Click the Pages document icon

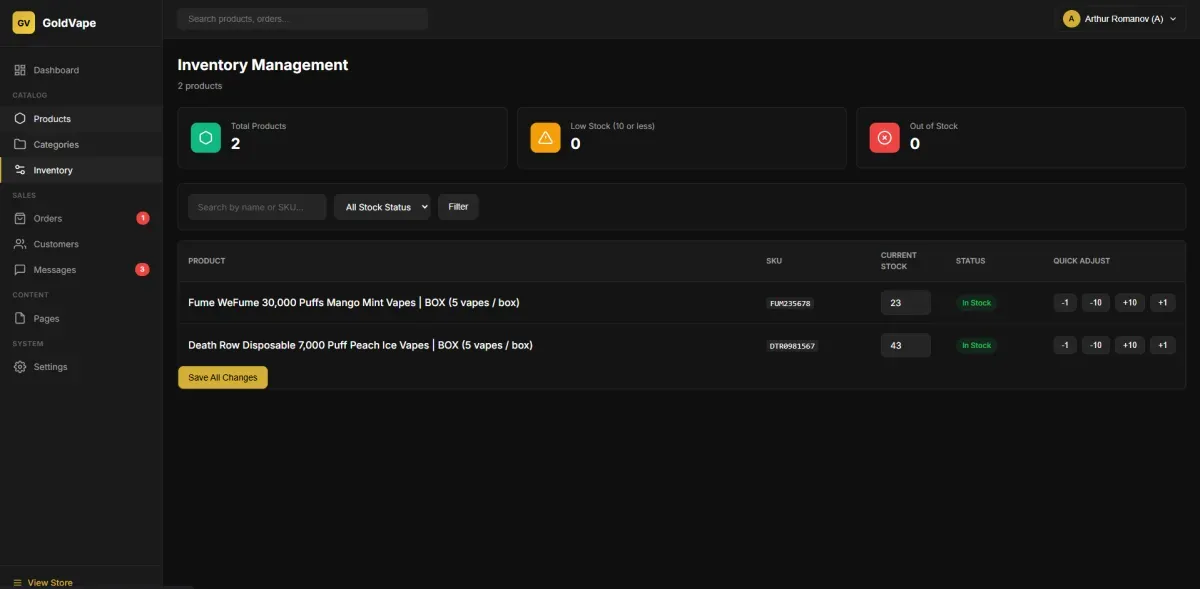[20, 319]
